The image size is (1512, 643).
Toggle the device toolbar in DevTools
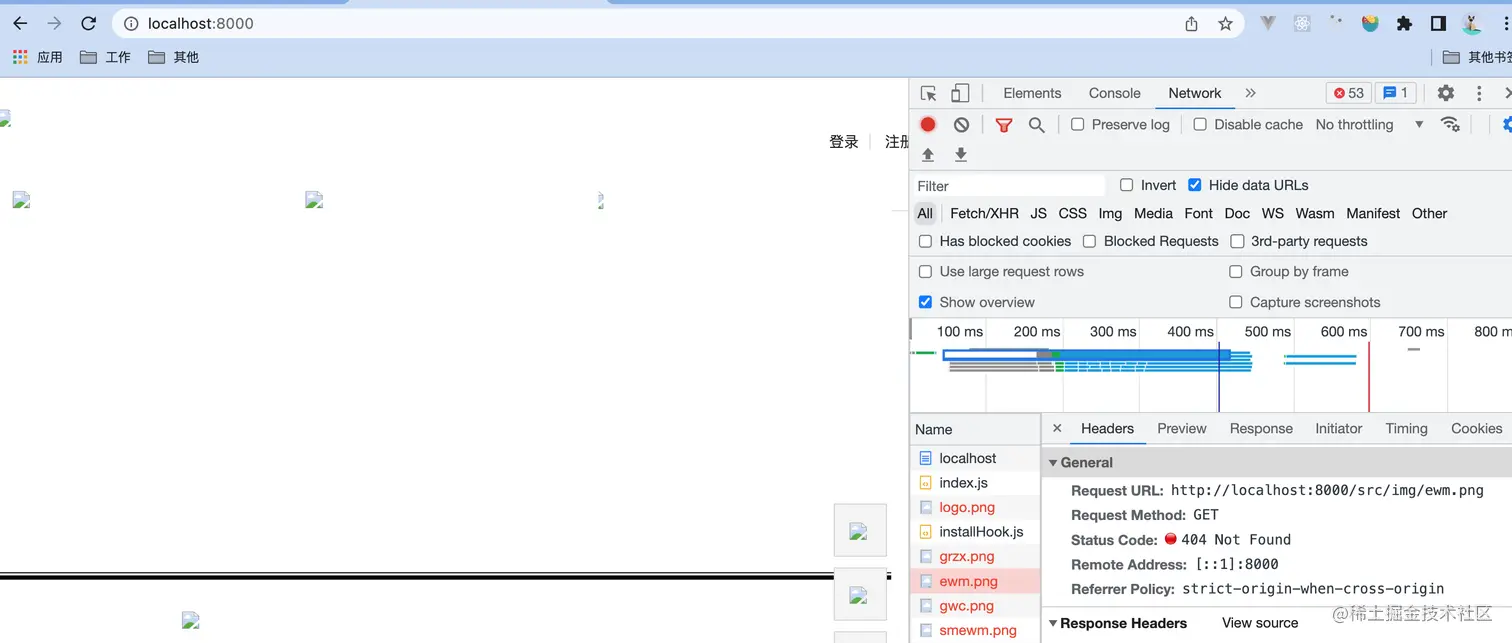(x=960, y=93)
